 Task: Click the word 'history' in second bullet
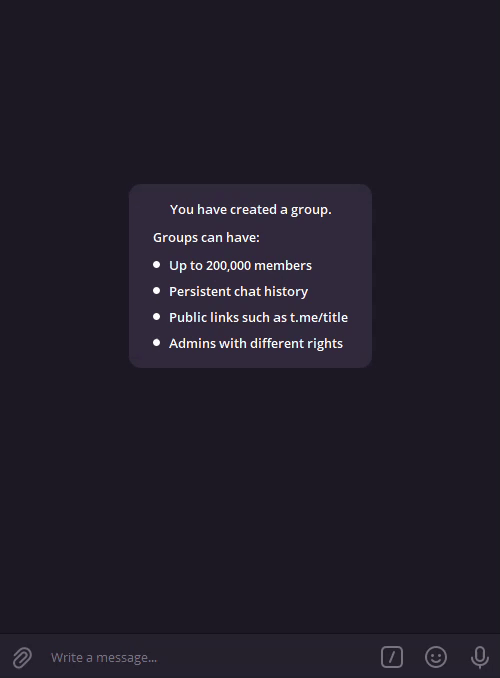pyautogui.click(x=286, y=292)
